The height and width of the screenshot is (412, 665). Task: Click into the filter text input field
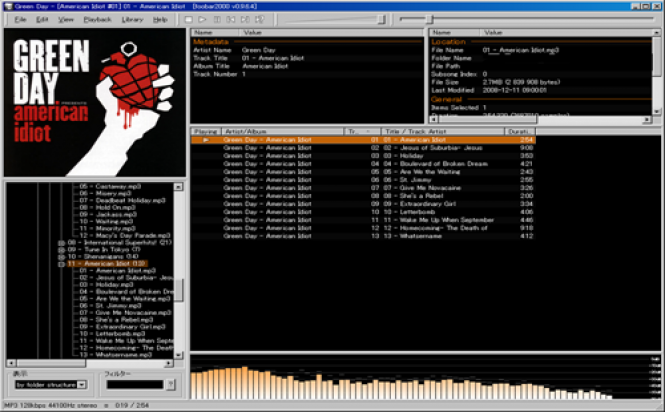135,384
